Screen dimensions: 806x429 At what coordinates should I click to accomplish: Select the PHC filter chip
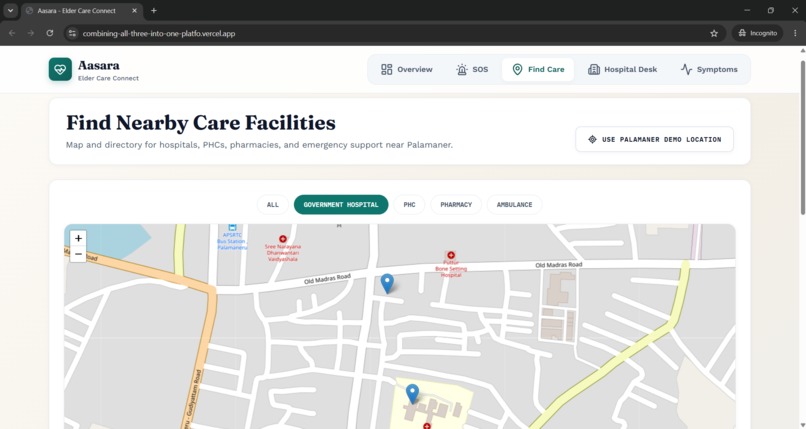point(409,204)
